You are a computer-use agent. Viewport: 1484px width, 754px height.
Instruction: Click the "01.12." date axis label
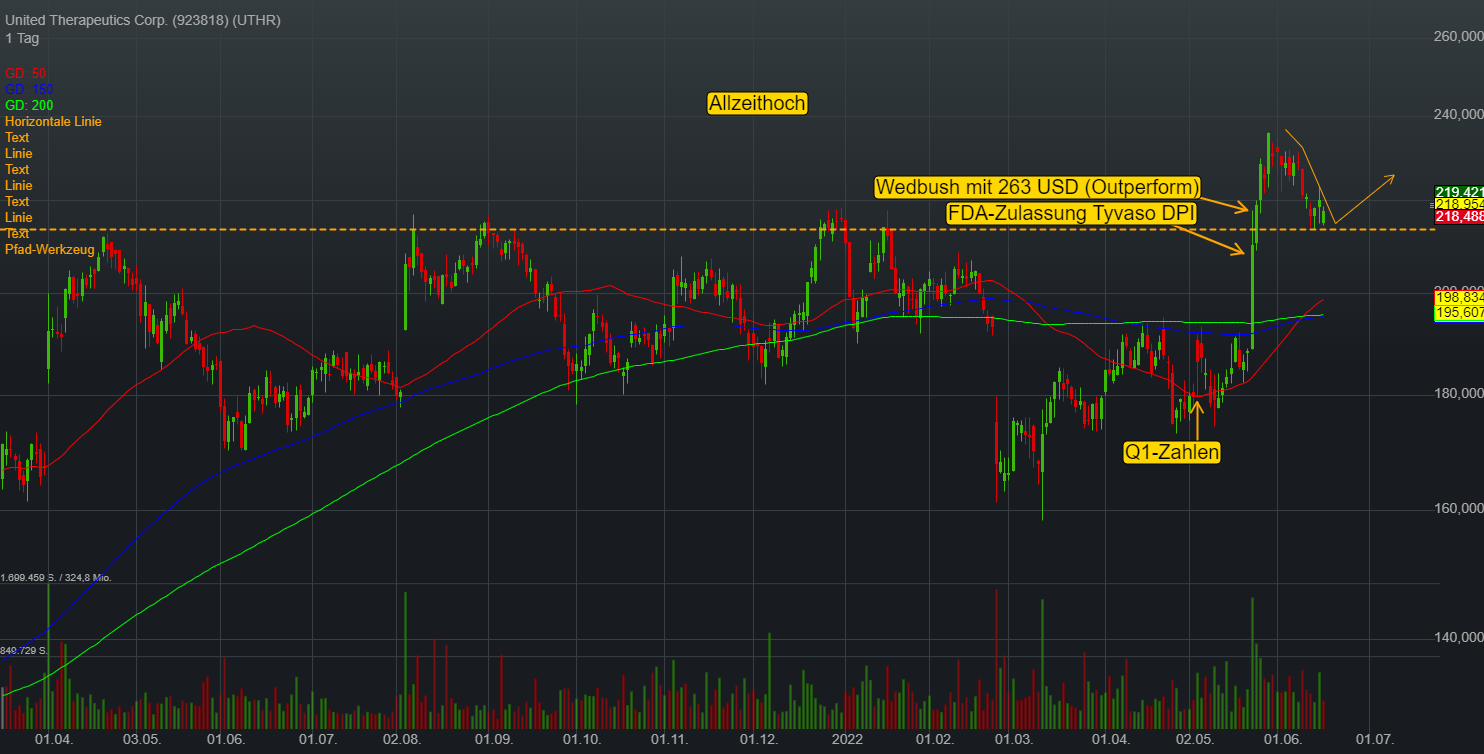(x=759, y=739)
